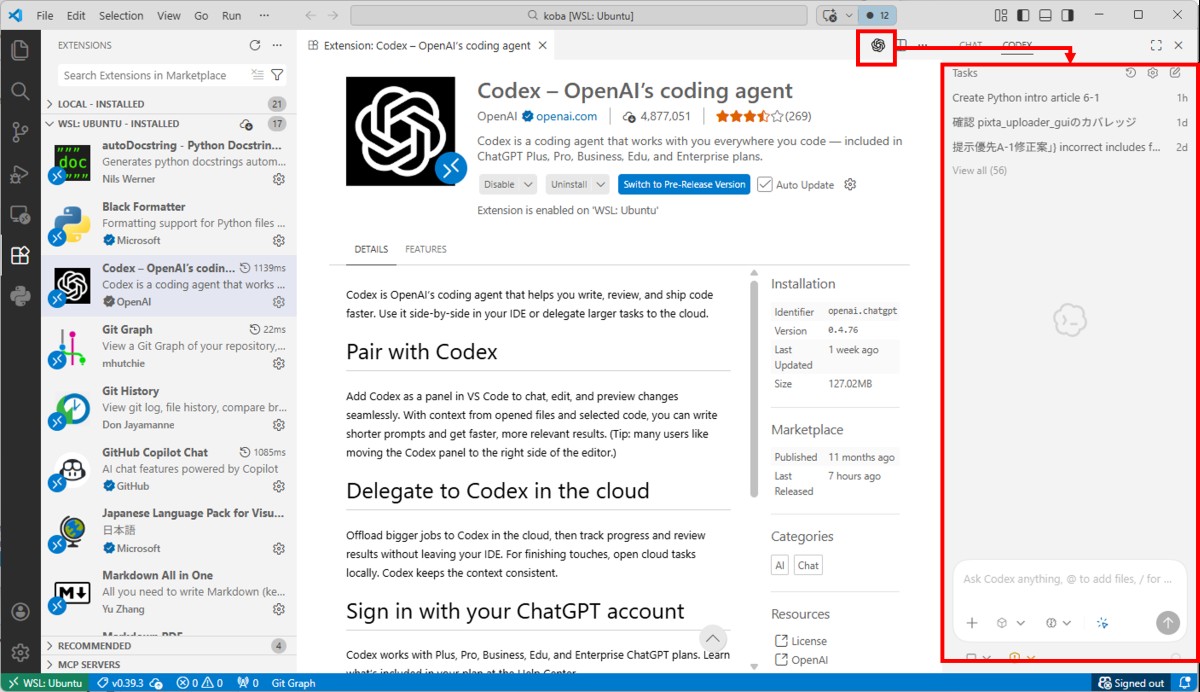Screen dimensions: 1200x692
Task: Toggle primary sidebar layout button in title bar
Action: (1023, 15)
